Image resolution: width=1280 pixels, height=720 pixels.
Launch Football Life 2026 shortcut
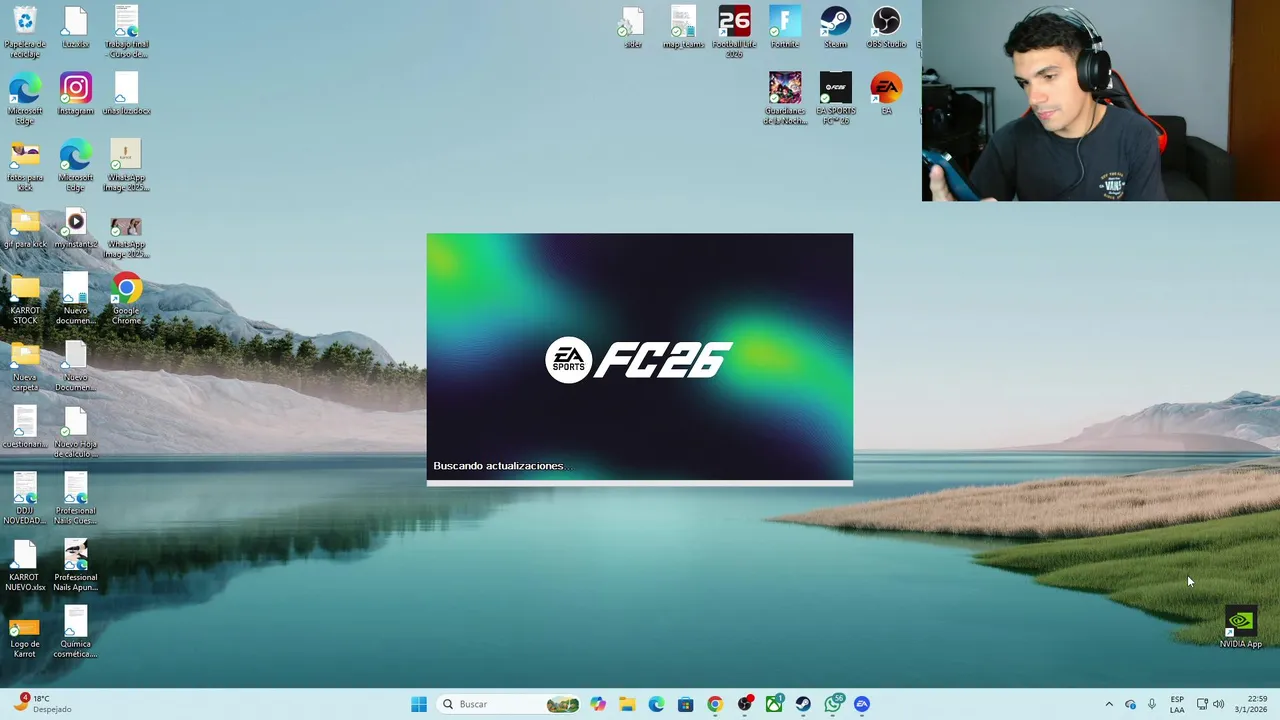(734, 31)
